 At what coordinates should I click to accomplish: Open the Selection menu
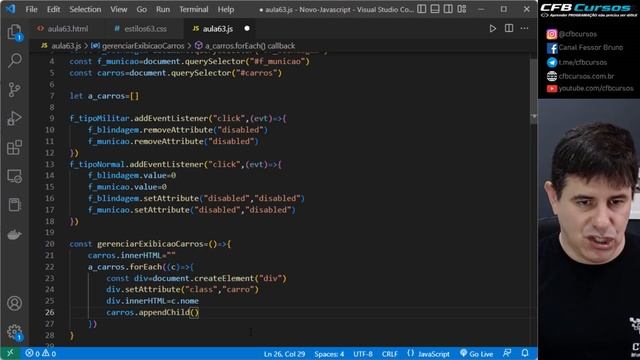85,9
